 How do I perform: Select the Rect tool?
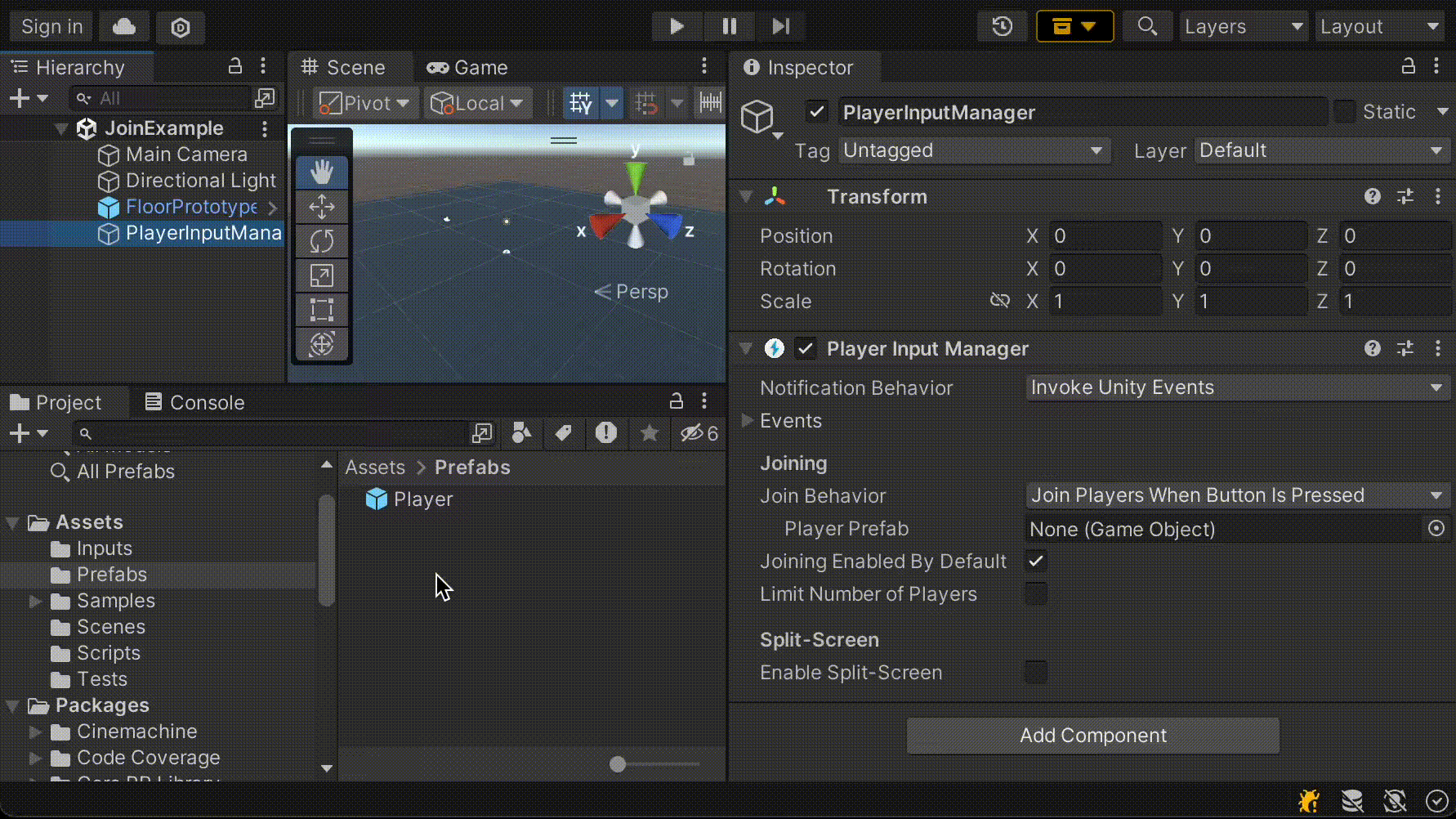coord(322,310)
